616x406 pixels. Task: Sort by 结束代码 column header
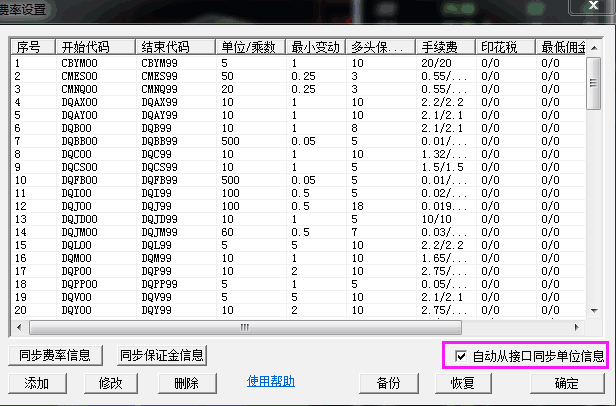tap(175, 47)
